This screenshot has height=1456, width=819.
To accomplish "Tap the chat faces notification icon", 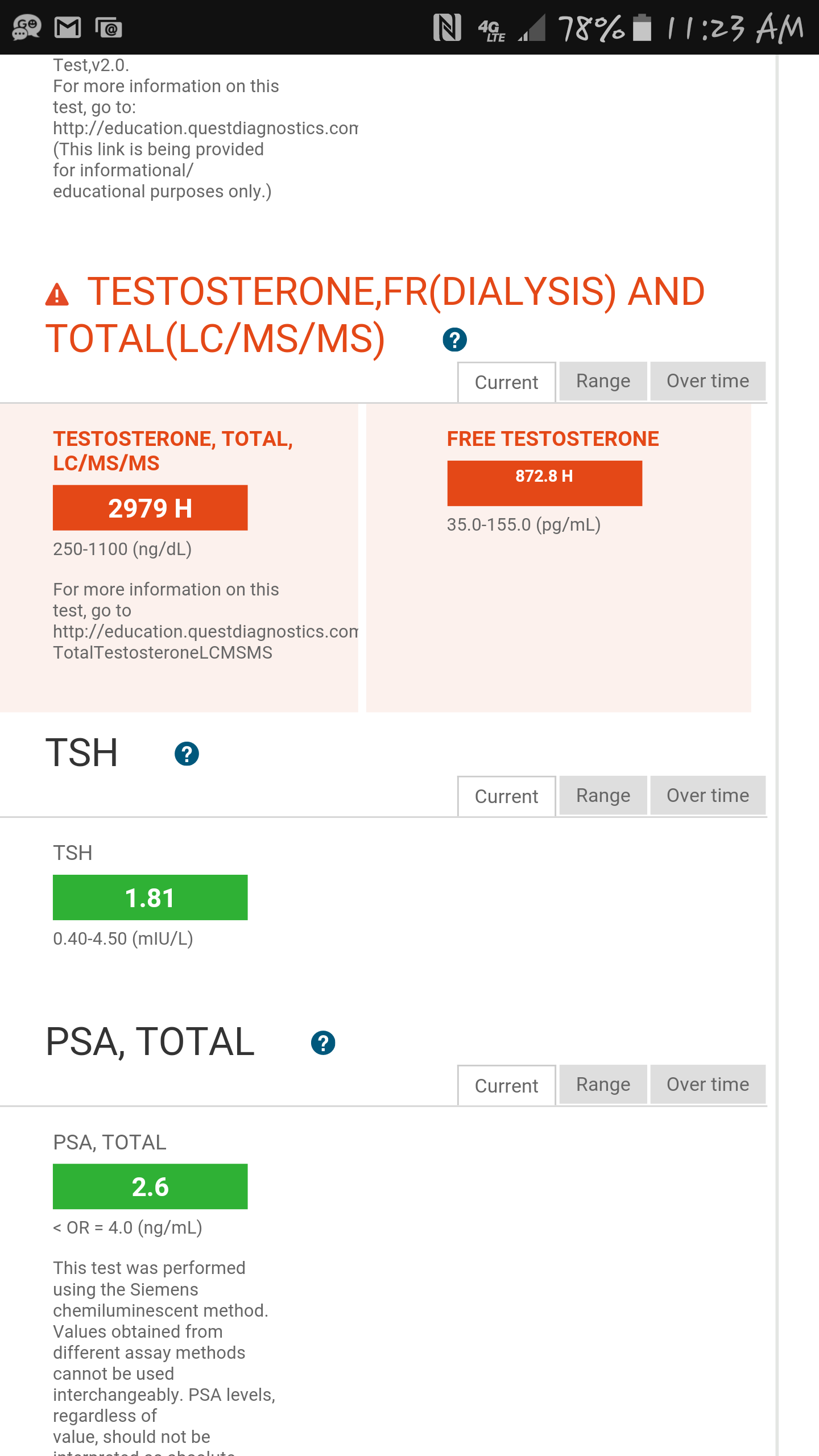I will pos(27,27).
